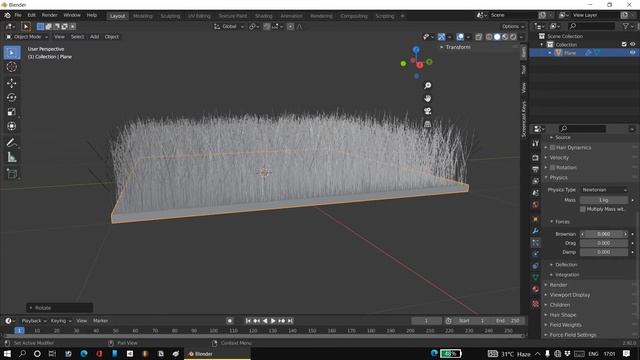Click the pan view hand icon
The width and height of the screenshot is (640, 360).
click(x=427, y=98)
